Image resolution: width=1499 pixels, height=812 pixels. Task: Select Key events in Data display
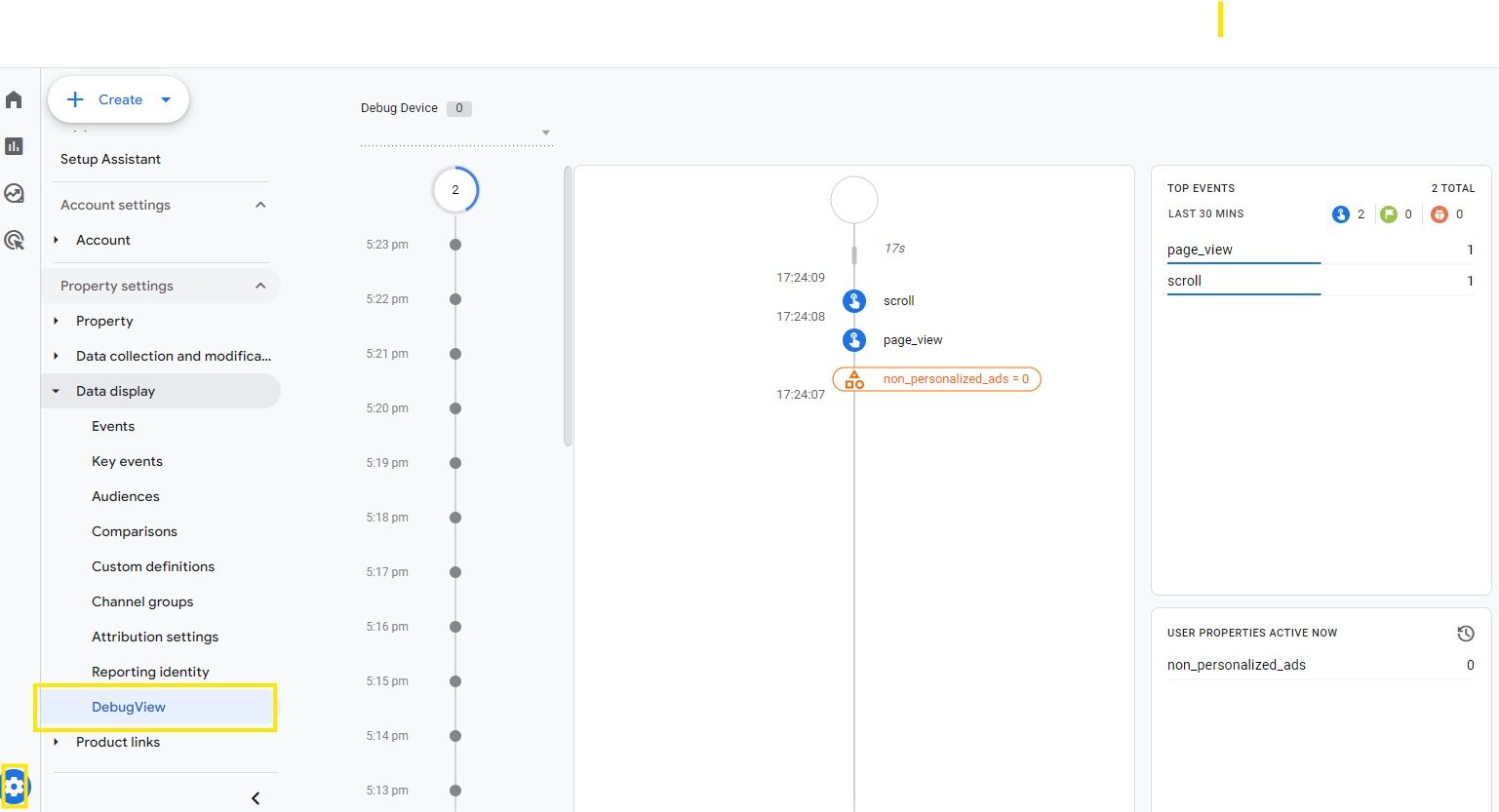click(x=127, y=461)
